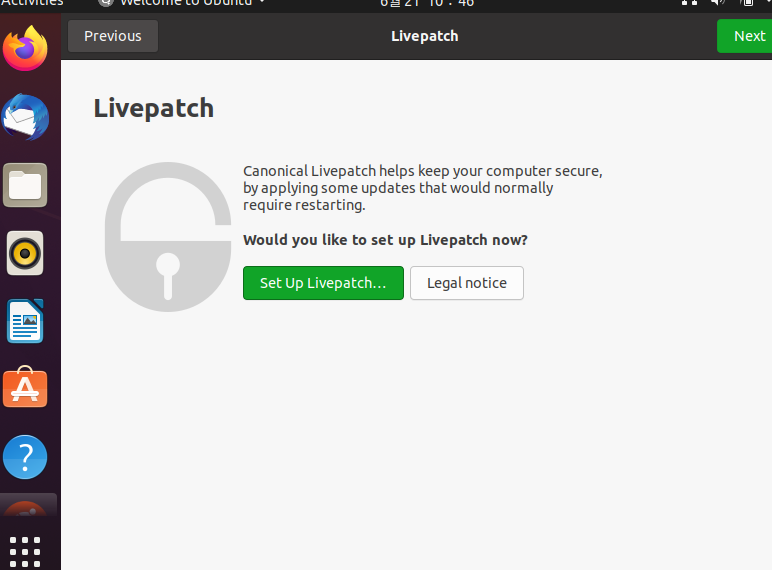The image size is (772, 570).
Task: Show Applications grid in the dock
Action: 25,552
